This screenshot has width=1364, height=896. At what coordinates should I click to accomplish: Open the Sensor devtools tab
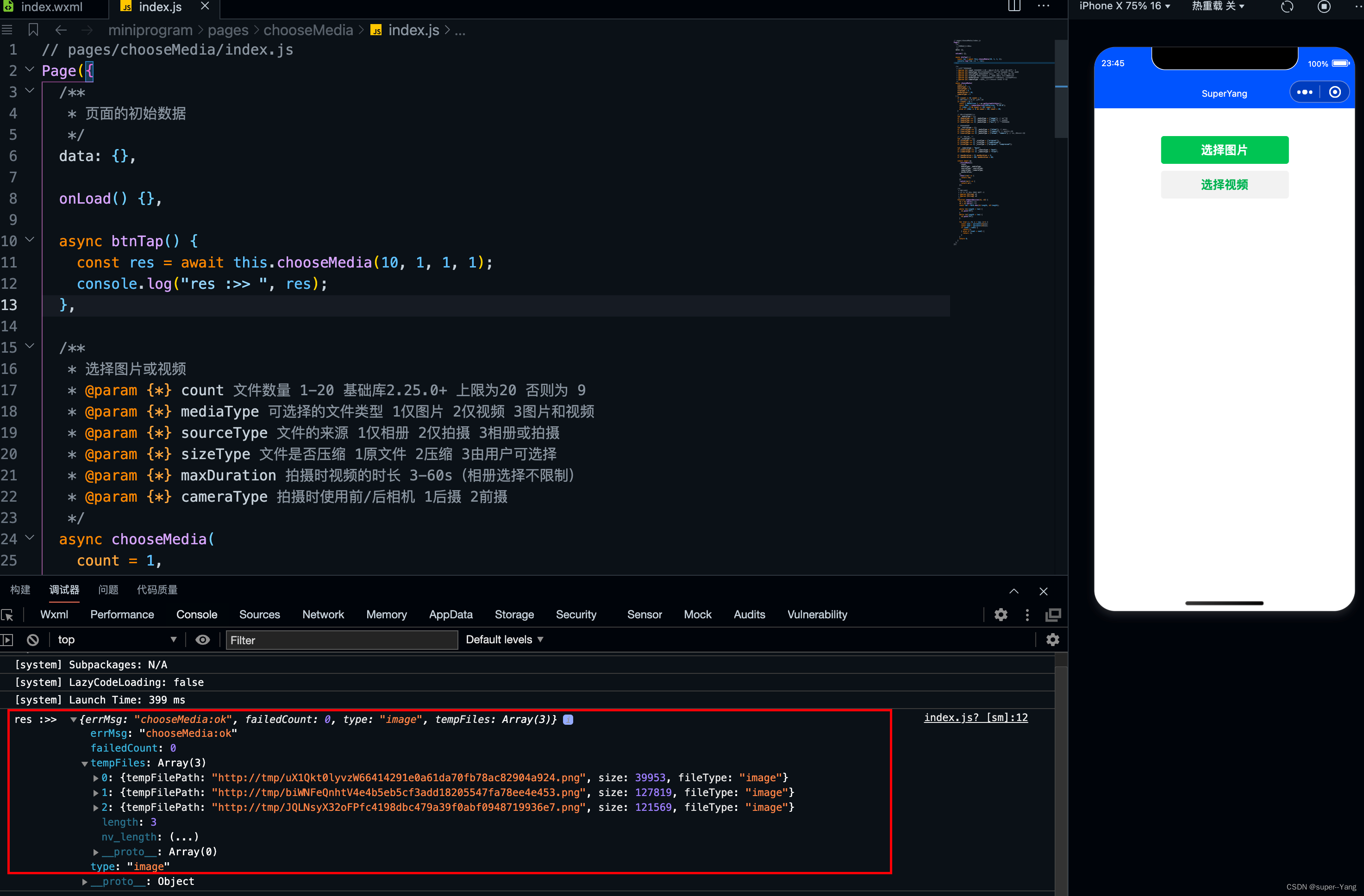click(644, 615)
